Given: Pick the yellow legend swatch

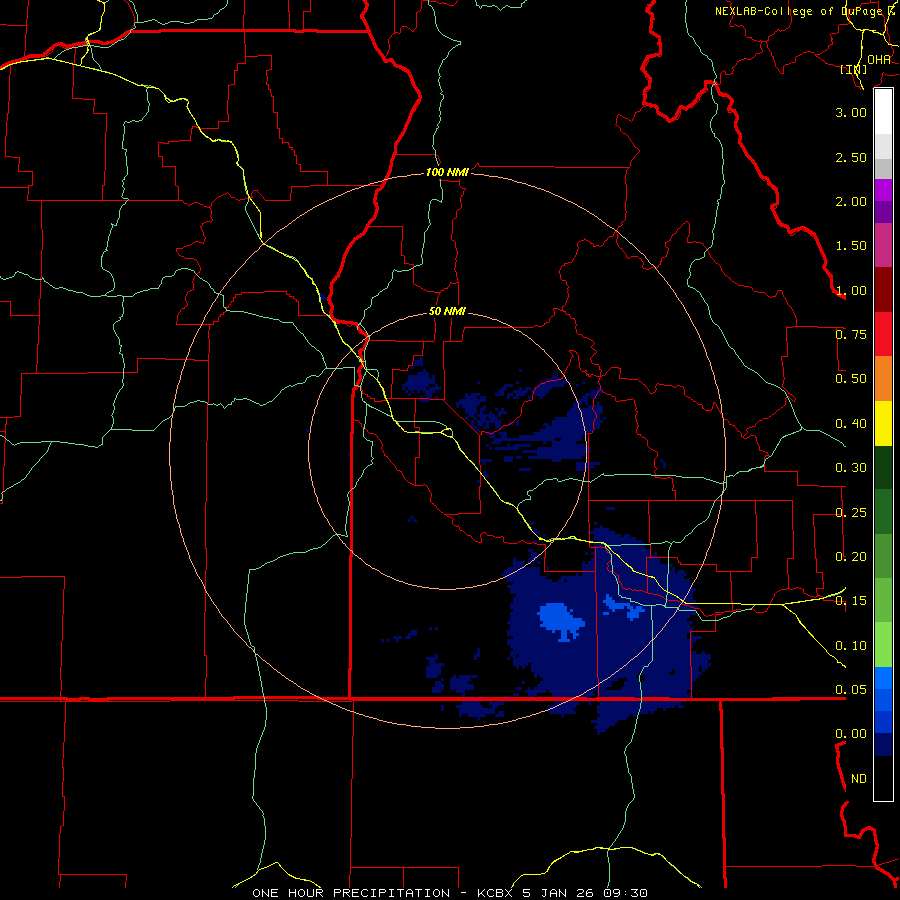Looking at the screenshot, I should 883,424.
